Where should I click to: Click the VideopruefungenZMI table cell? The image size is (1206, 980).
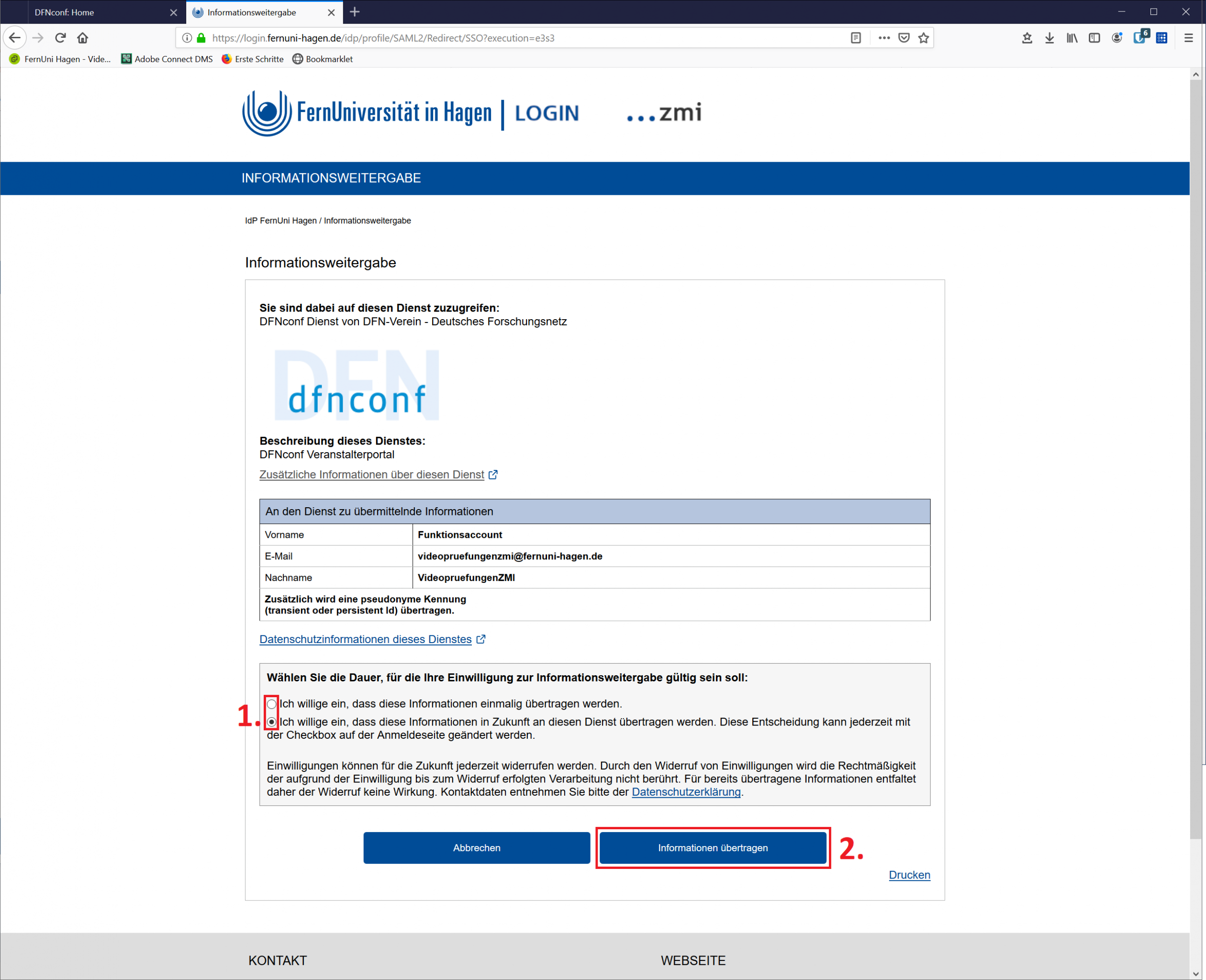[x=671, y=578]
